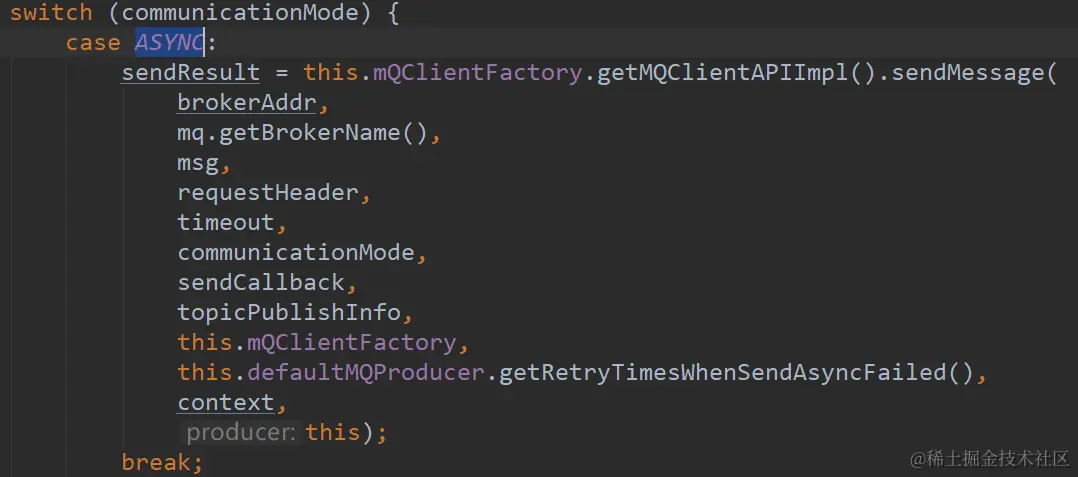This screenshot has height=477, width=1078.
Task: Click the requestHeader argument
Action: (x=267, y=192)
